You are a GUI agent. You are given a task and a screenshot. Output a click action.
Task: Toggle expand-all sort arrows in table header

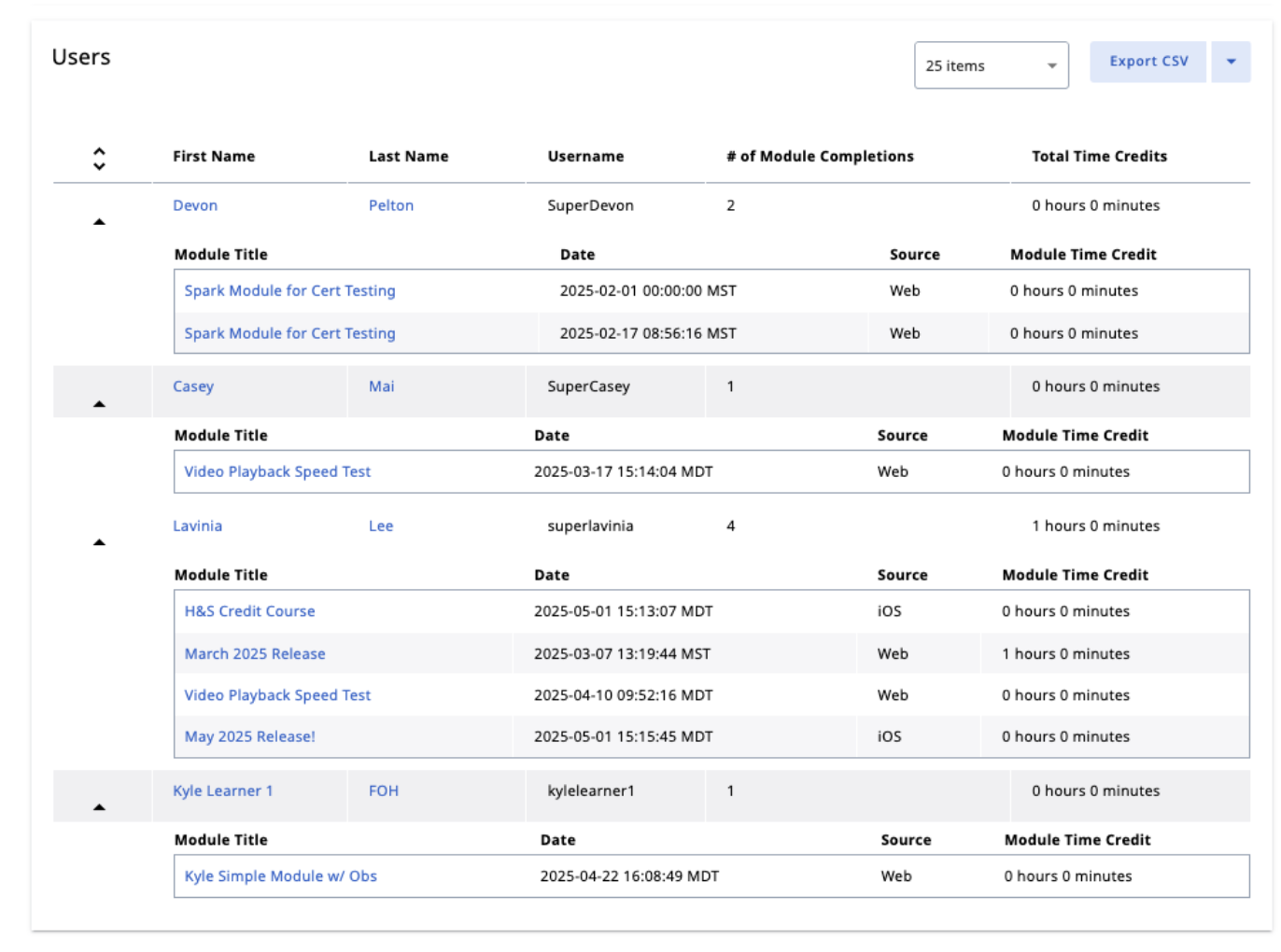[99, 159]
